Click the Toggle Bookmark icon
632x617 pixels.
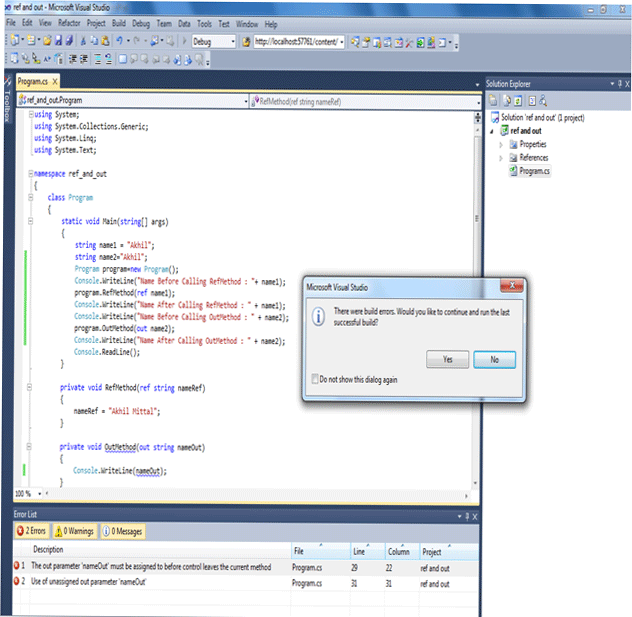click(123, 59)
